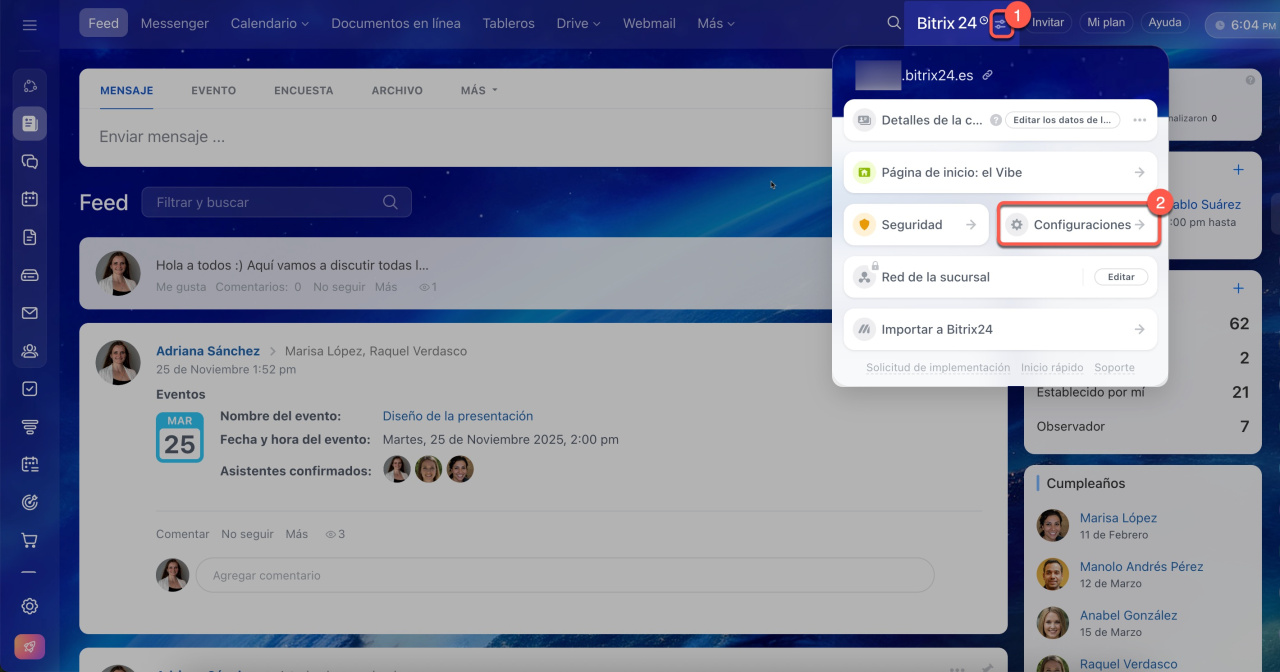Open three-dots options in Detalles card
1280x672 pixels.
[x=1139, y=120]
